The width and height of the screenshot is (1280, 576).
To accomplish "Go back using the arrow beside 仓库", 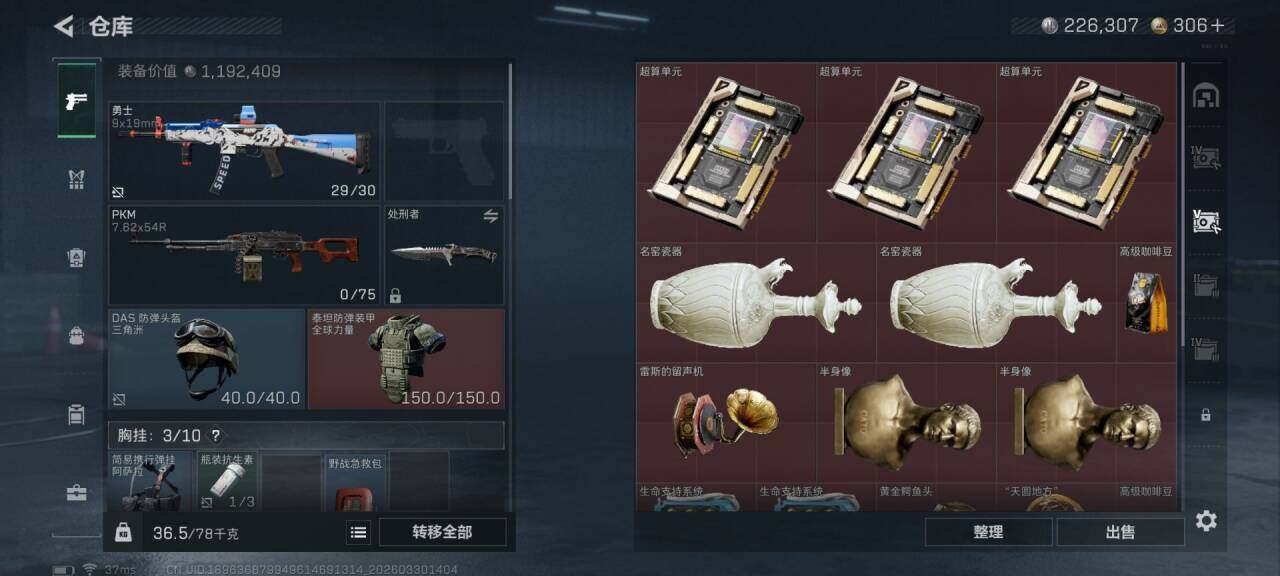I will (x=65, y=26).
